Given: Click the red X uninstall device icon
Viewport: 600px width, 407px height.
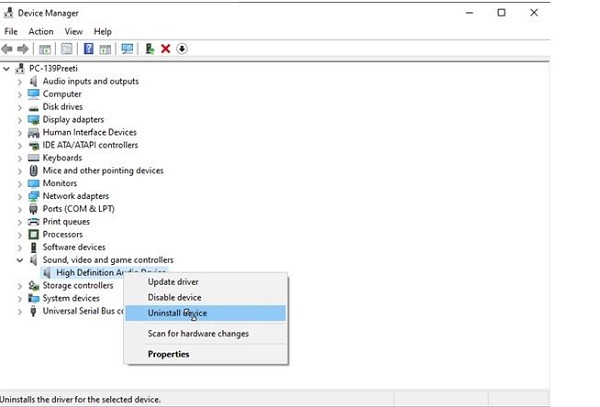Looking at the screenshot, I should coord(165,49).
